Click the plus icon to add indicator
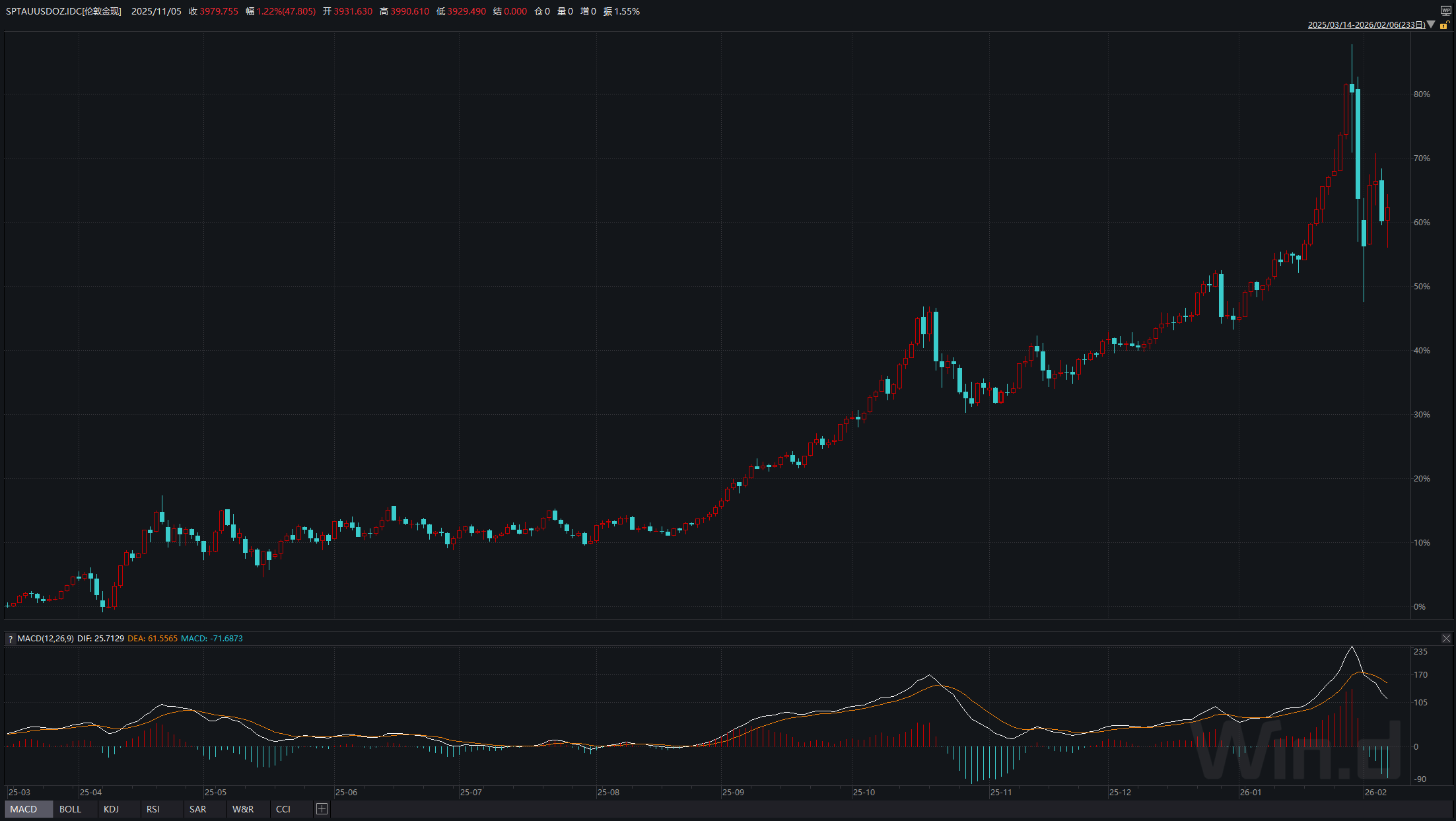Image resolution: width=1456 pixels, height=821 pixels. [x=322, y=809]
